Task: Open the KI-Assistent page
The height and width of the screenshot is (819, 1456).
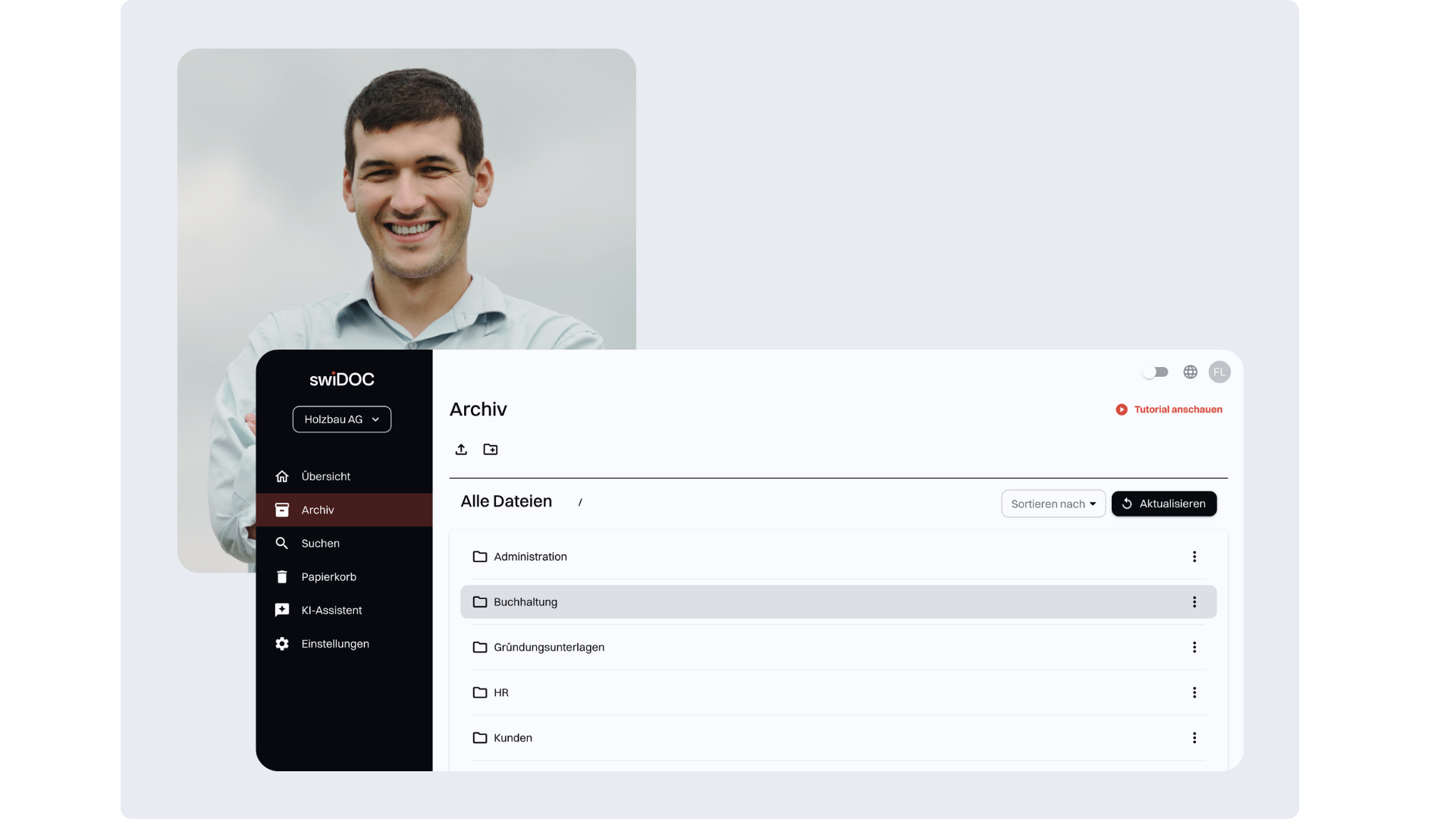Action: coord(331,610)
